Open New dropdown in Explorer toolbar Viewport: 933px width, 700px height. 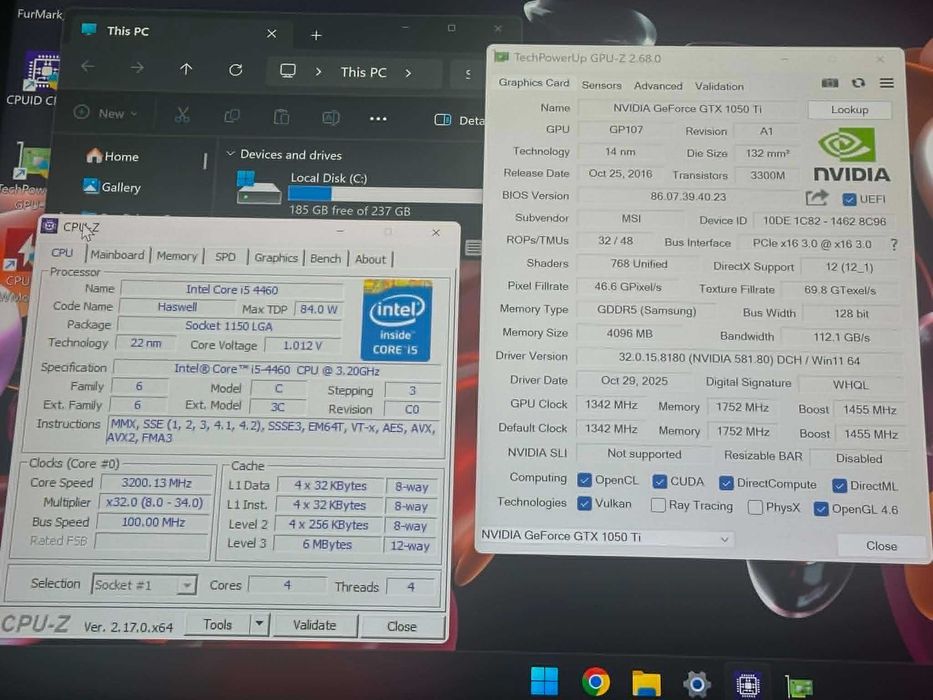pos(107,112)
